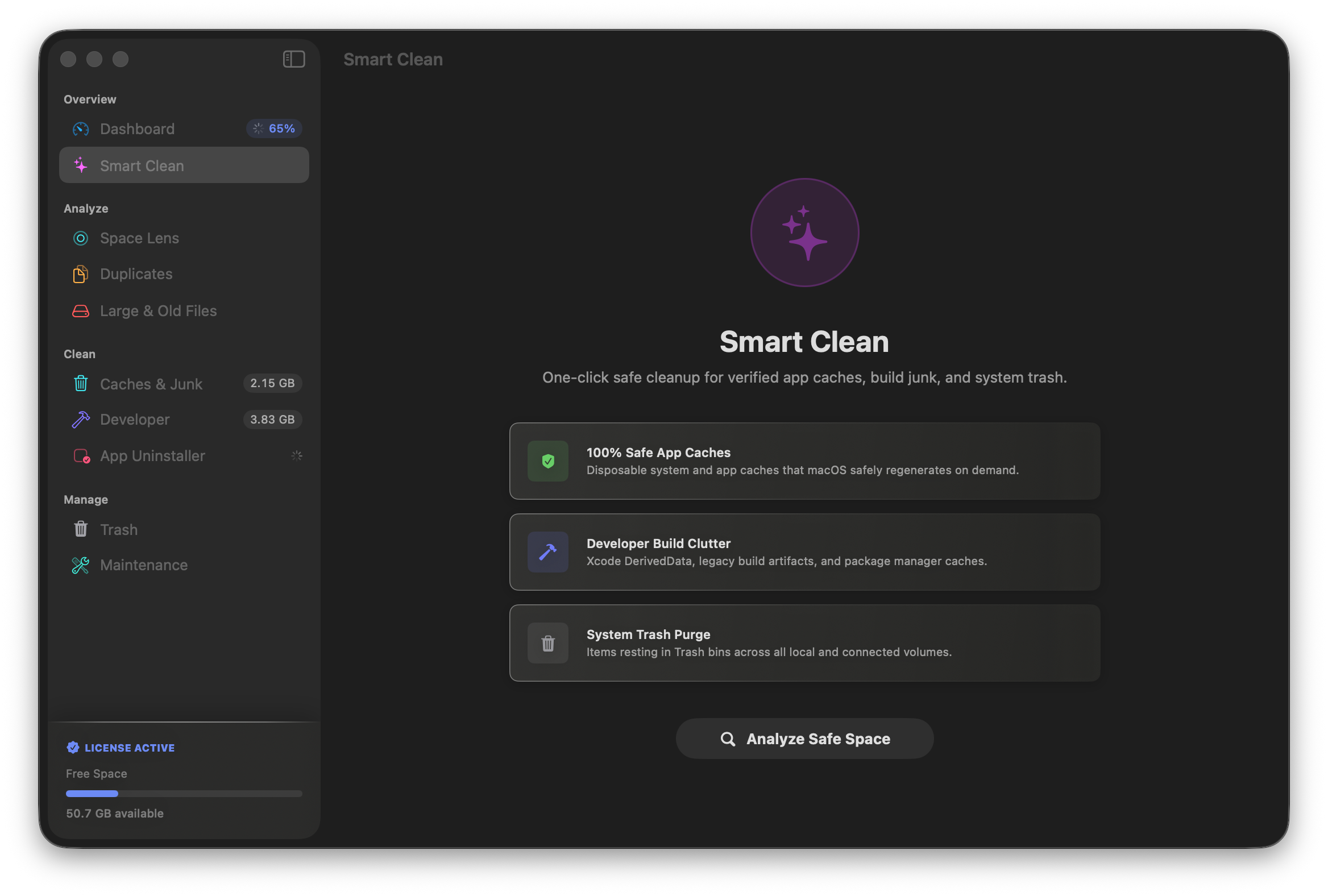Click the Overview section header
This screenshot has width=1328, height=896.
[x=90, y=99]
